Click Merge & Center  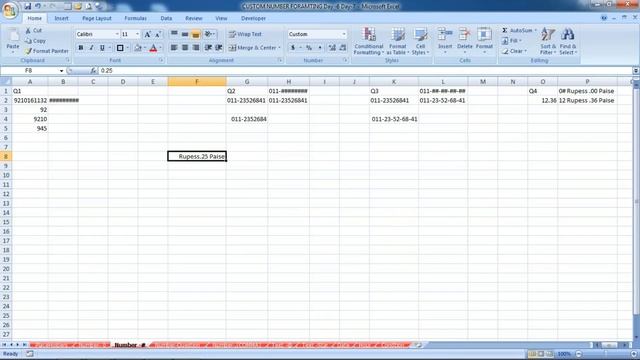click(x=252, y=48)
